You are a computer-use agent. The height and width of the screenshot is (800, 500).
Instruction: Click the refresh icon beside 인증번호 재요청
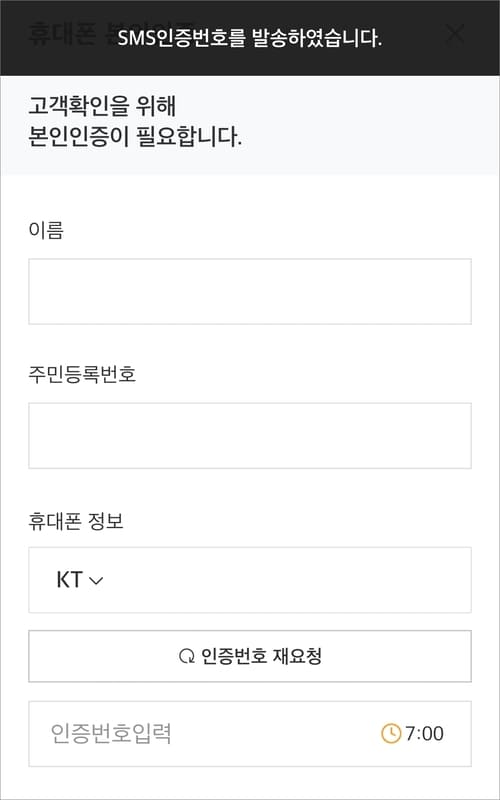pyautogui.click(x=187, y=656)
